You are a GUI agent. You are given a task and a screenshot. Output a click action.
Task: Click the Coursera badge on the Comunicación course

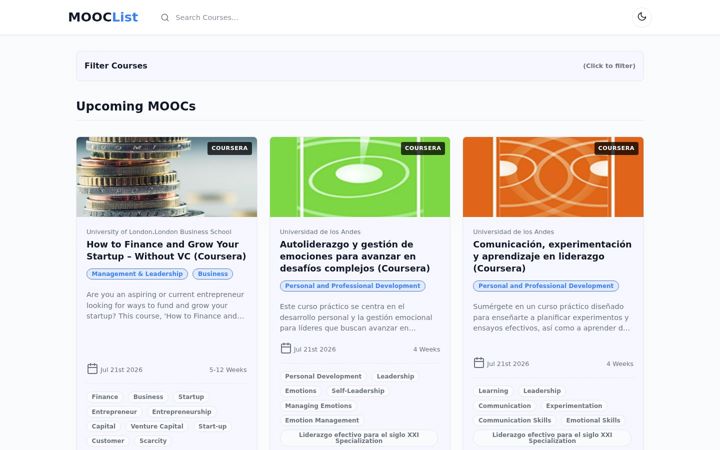point(616,148)
